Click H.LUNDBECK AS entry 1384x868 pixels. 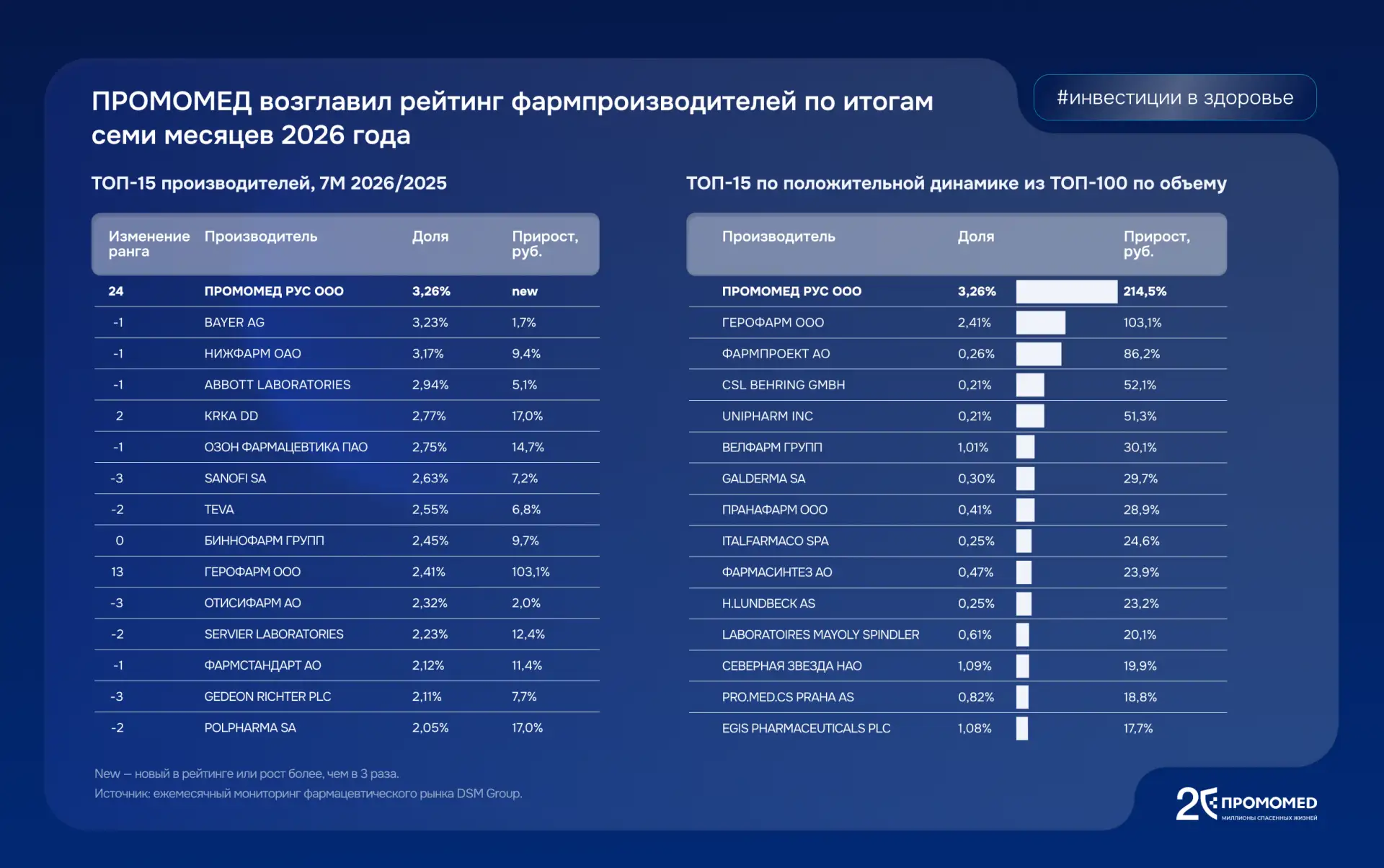click(768, 603)
